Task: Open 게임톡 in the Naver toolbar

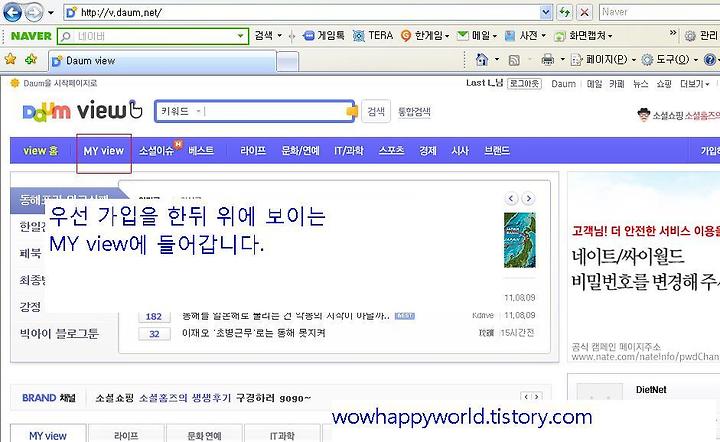Action: click(324, 35)
